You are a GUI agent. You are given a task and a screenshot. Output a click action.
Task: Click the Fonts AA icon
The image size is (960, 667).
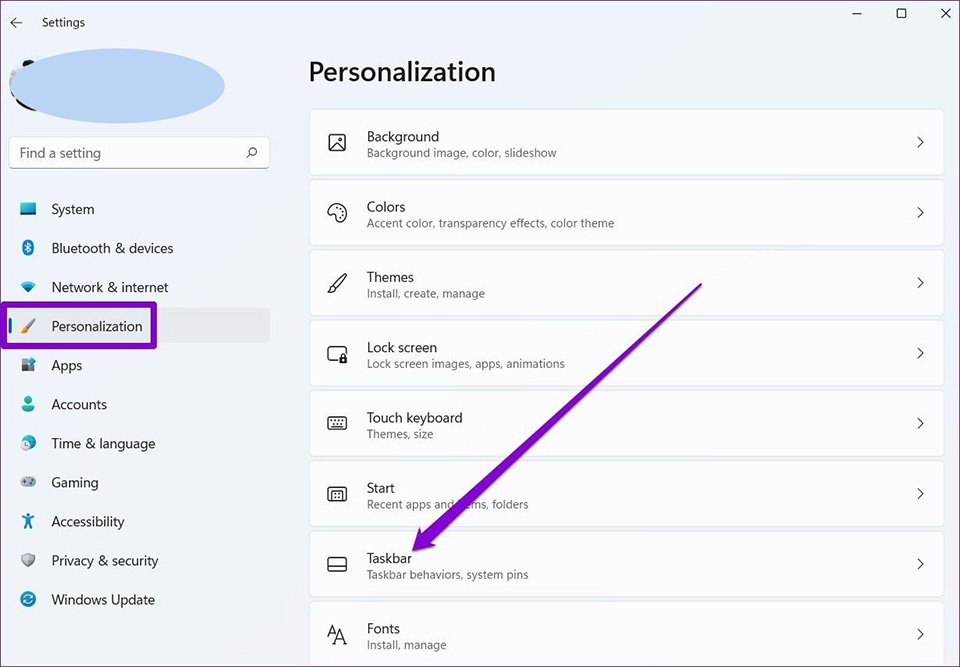(x=337, y=635)
